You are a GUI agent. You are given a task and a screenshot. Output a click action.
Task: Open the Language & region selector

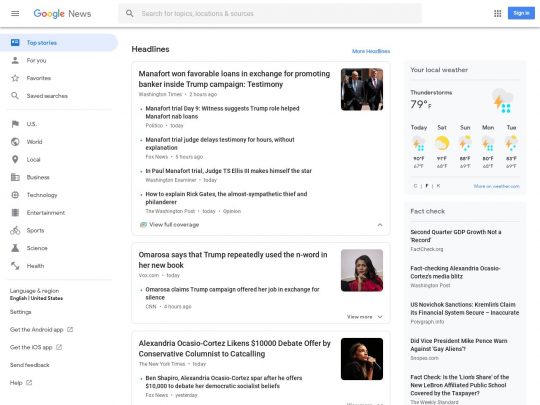[x=37, y=294]
